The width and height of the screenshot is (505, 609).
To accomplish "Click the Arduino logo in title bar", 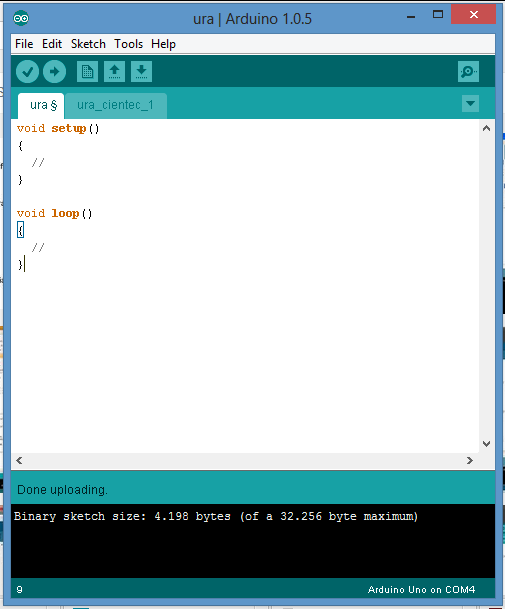I will [21, 18].
